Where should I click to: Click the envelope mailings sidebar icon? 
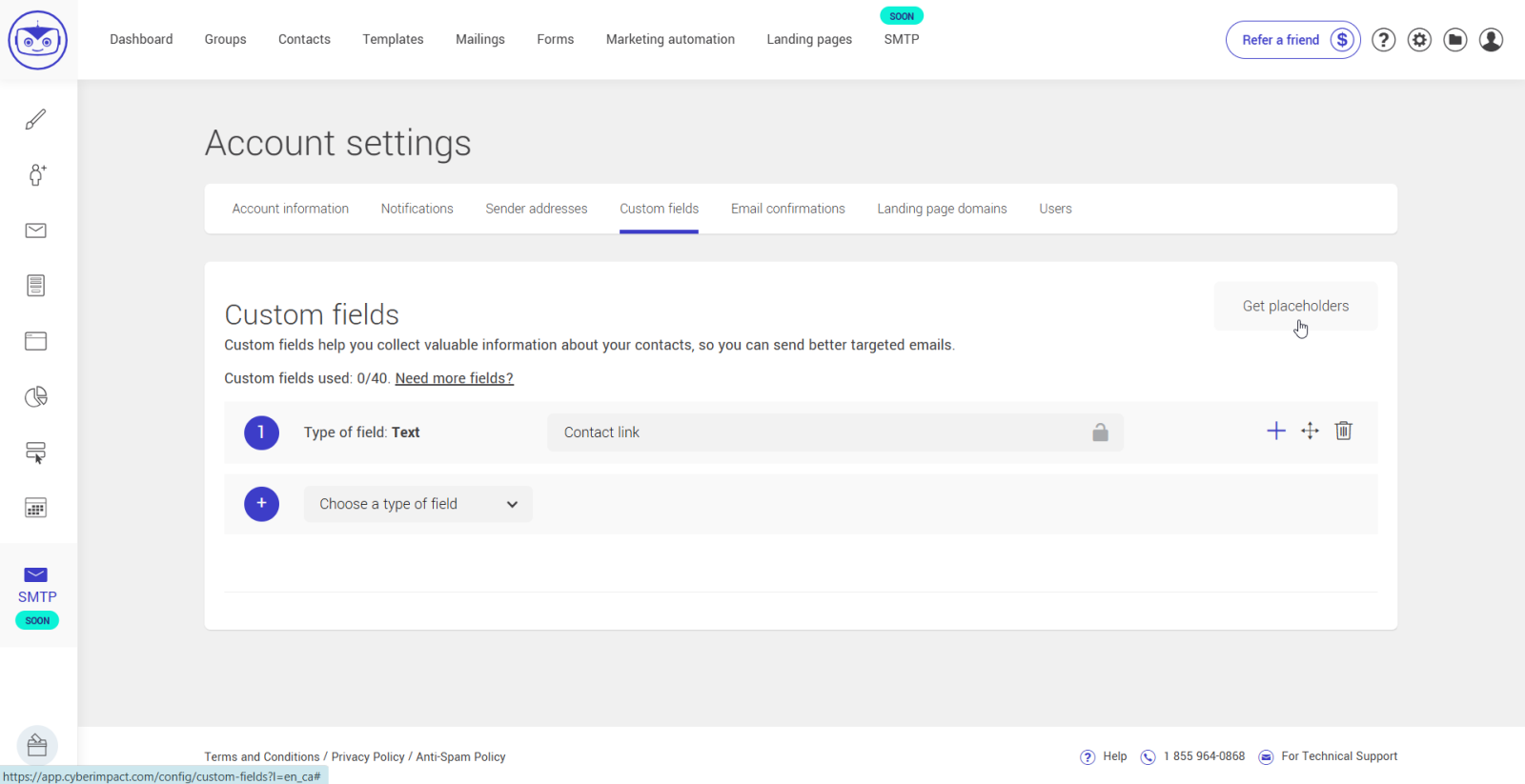coord(36,231)
